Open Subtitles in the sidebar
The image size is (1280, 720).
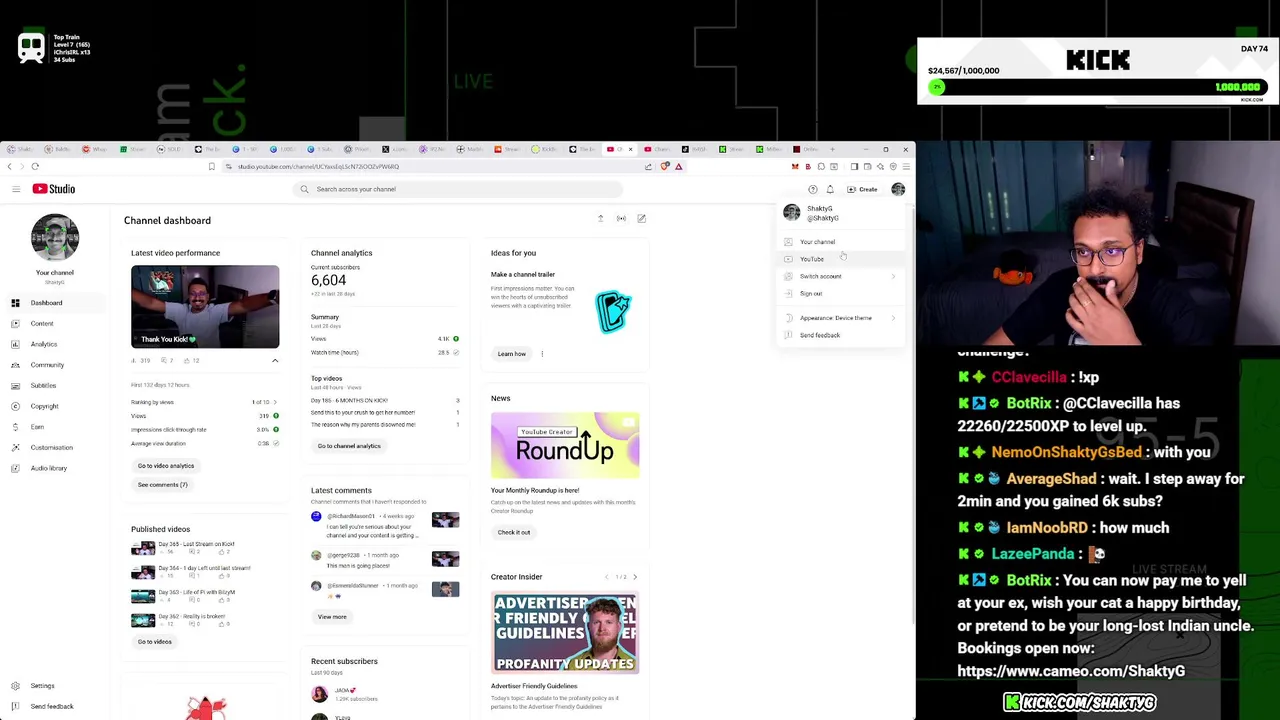coord(54,385)
